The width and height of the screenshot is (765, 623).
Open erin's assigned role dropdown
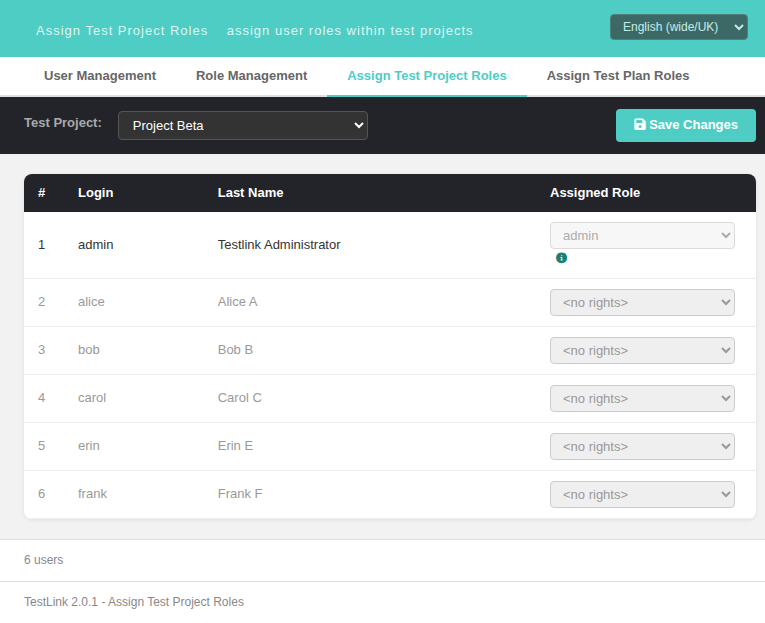(x=642, y=446)
